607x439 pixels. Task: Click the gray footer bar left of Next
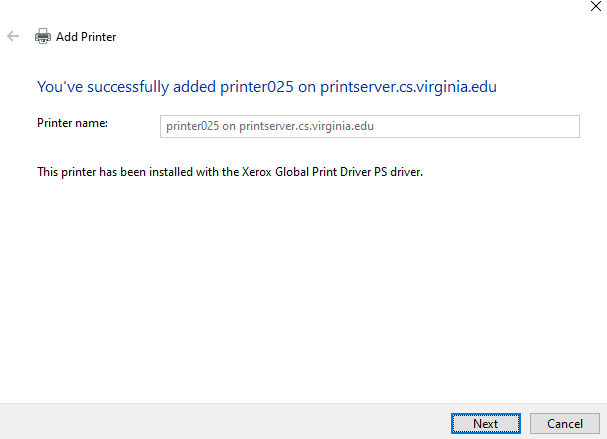click(220, 422)
